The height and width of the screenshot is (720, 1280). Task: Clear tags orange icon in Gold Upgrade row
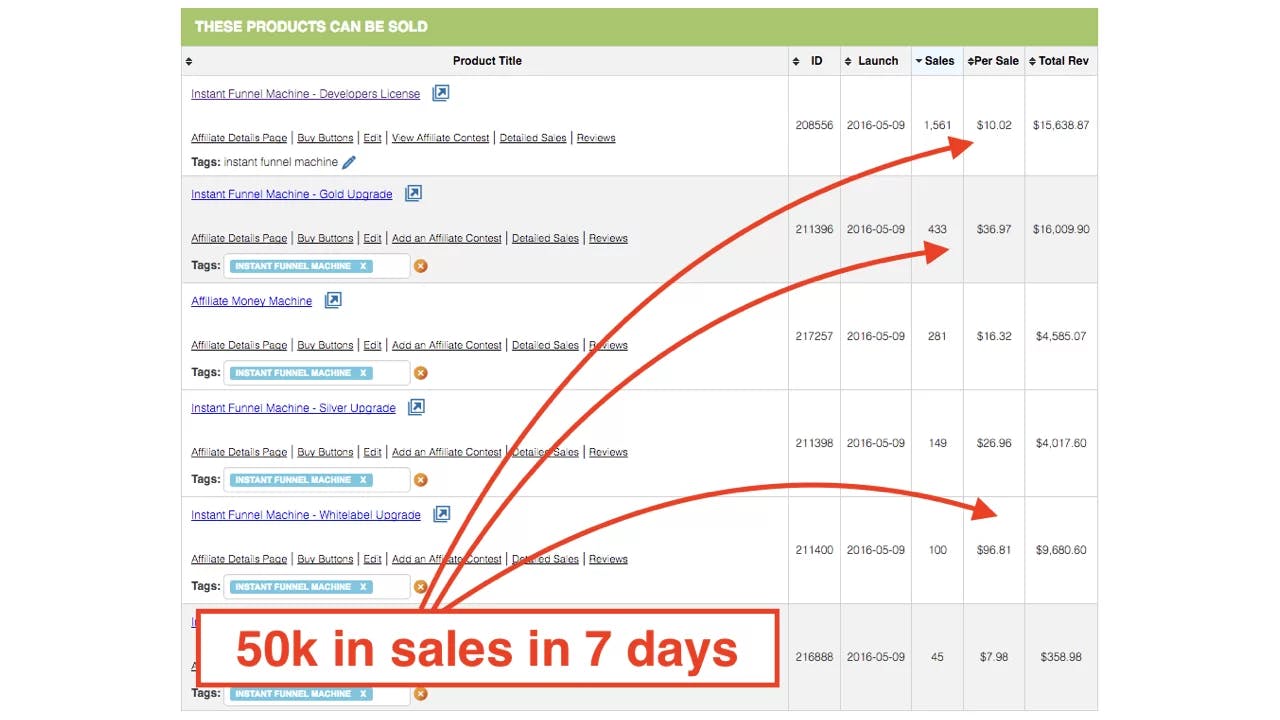click(421, 266)
